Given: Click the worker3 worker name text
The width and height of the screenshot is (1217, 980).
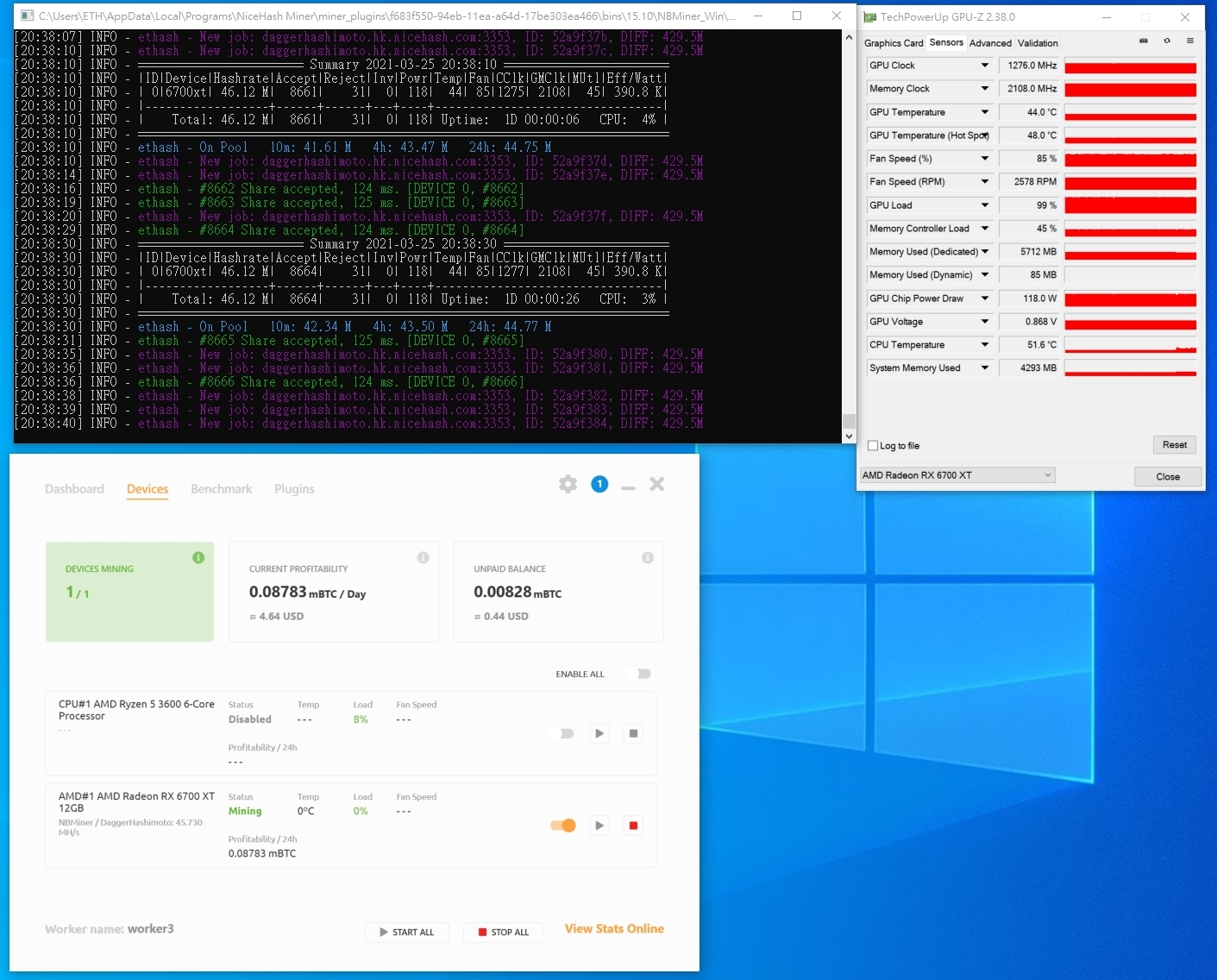Looking at the screenshot, I should click(151, 929).
